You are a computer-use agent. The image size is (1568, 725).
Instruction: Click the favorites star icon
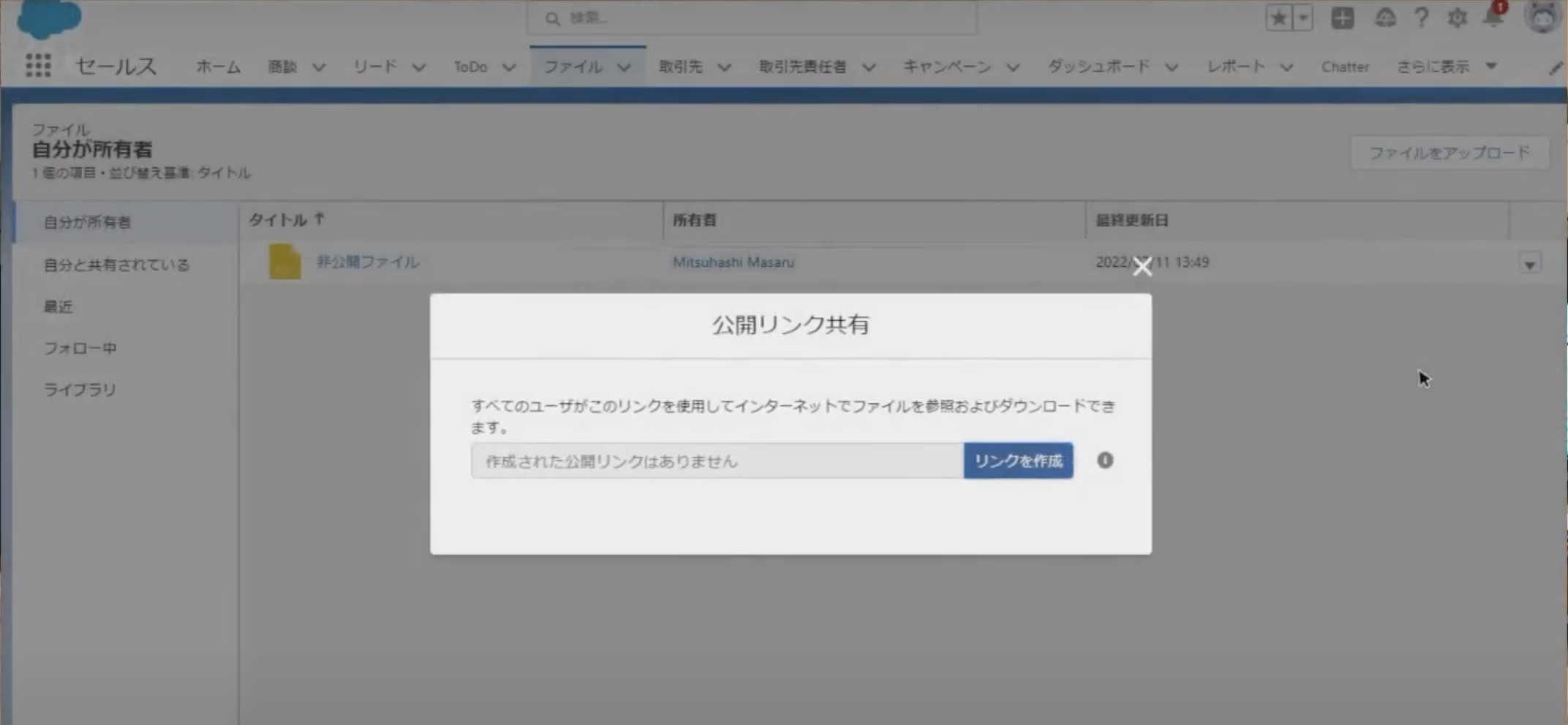(1279, 18)
